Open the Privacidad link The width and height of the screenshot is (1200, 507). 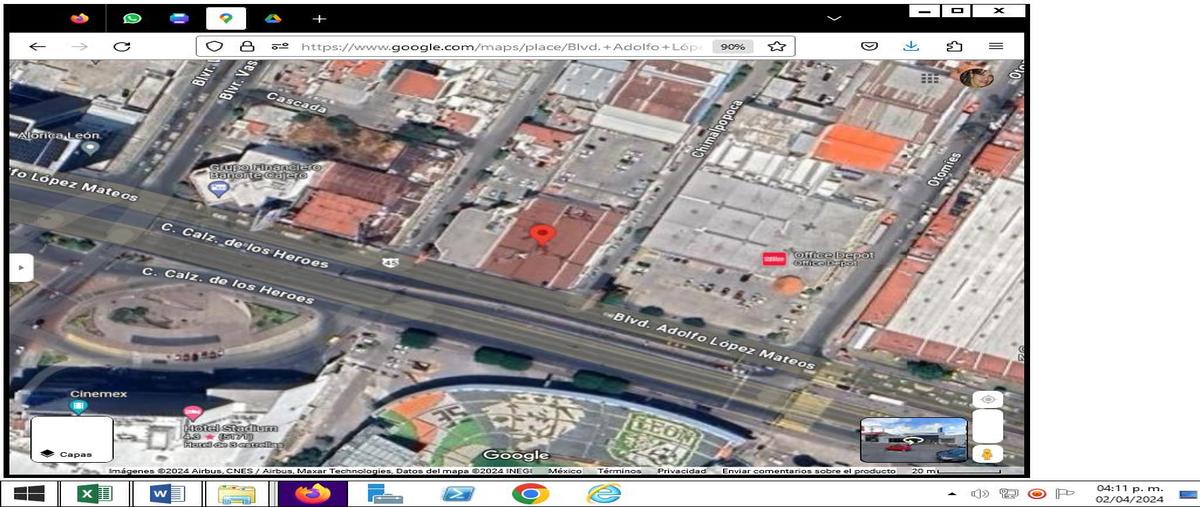coord(682,471)
